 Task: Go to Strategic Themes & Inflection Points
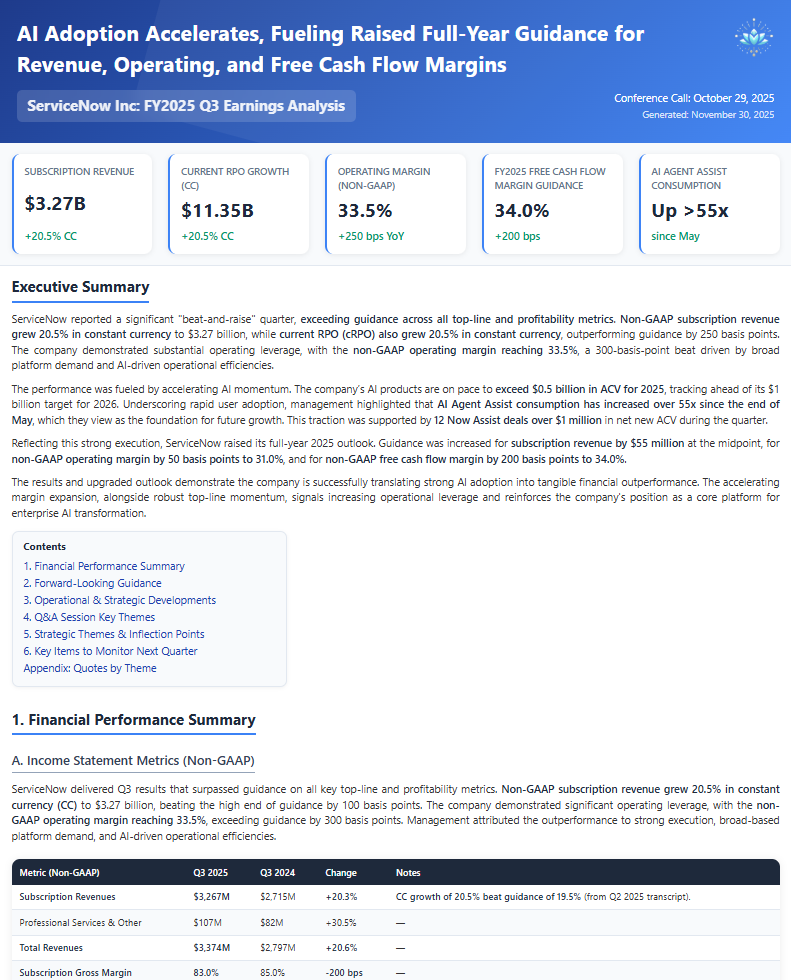[114, 634]
